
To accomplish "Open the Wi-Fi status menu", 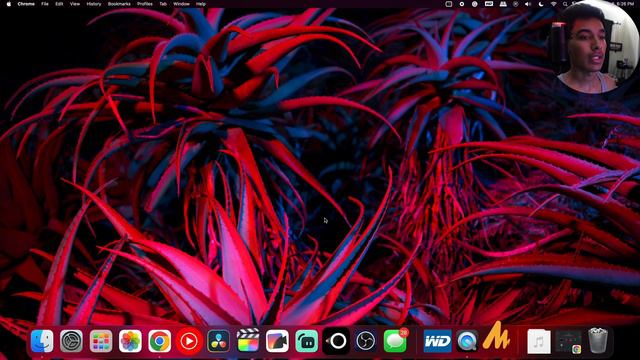I will pyautogui.click(x=554, y=4).
